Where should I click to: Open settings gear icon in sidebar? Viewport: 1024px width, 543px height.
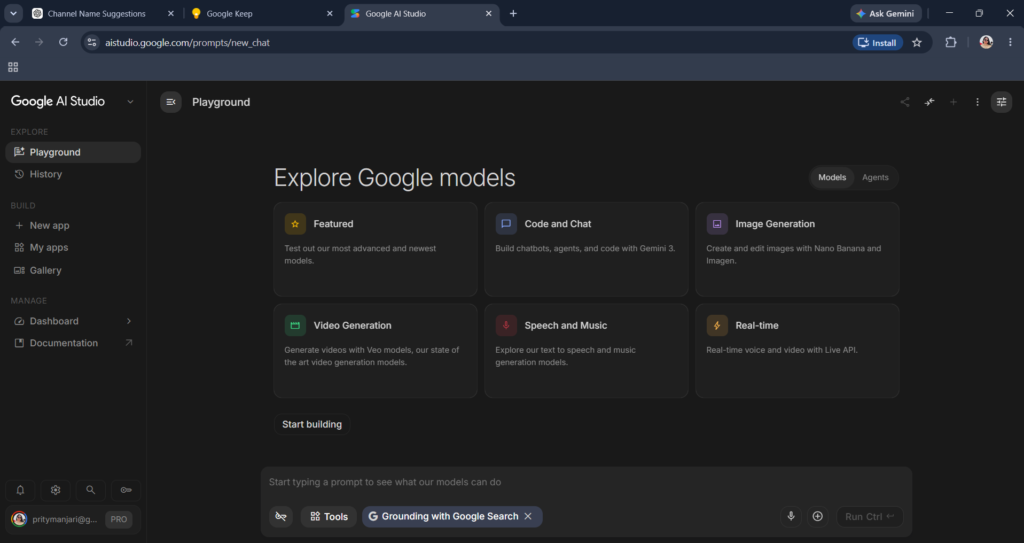(56, 490)
